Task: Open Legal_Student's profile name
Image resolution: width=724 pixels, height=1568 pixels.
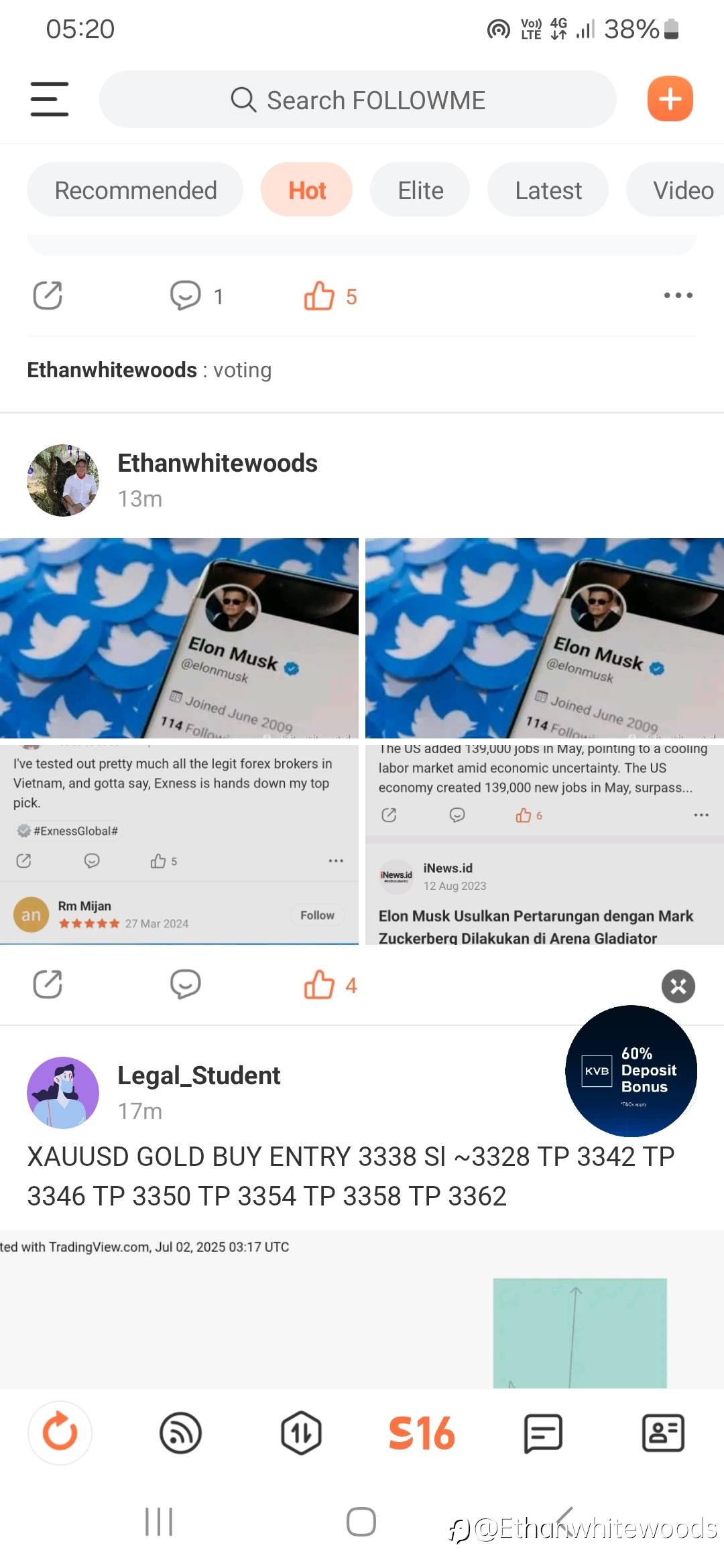Action: click(x=198, y=1075)
